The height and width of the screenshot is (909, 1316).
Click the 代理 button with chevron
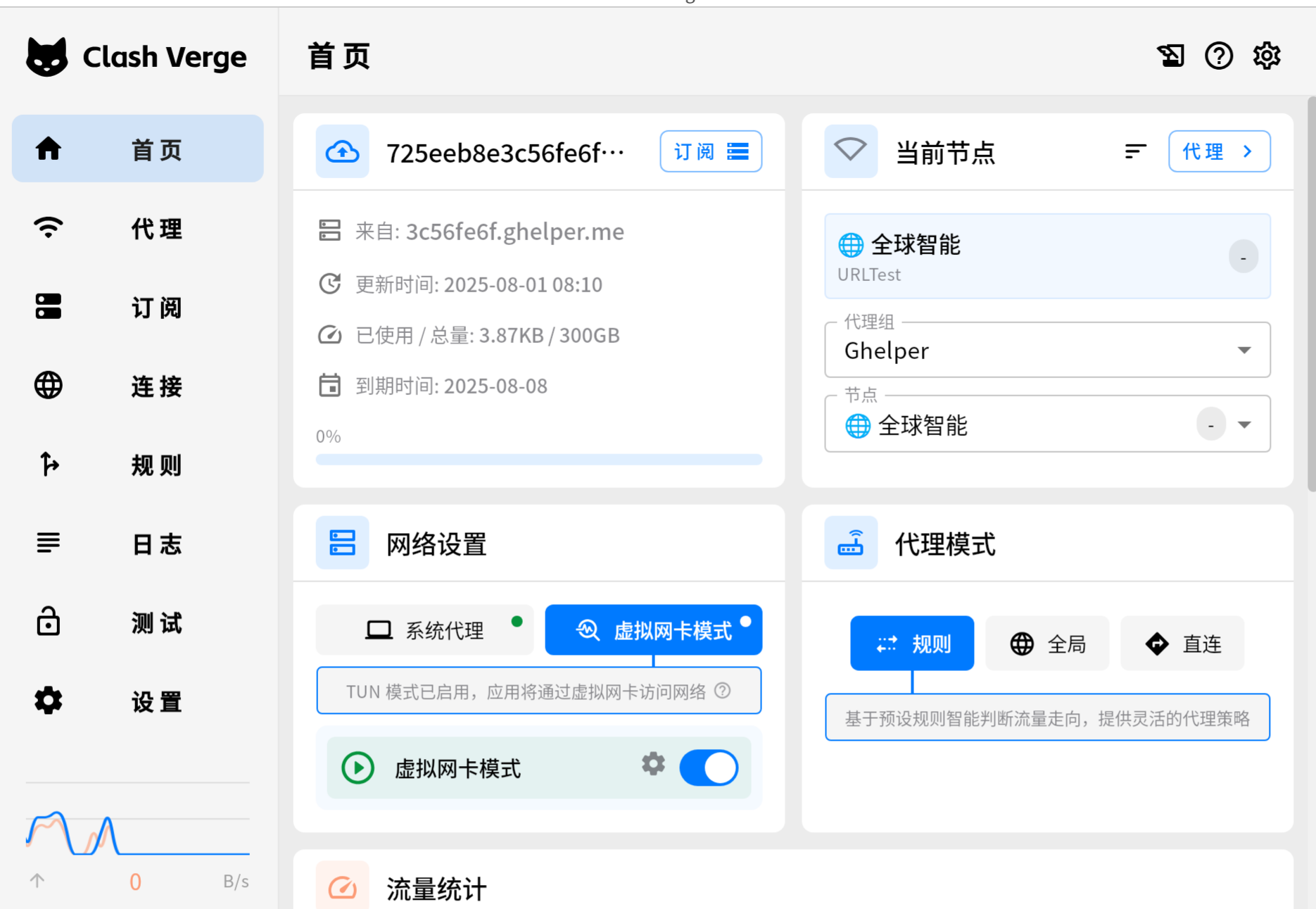point(1220,151)
